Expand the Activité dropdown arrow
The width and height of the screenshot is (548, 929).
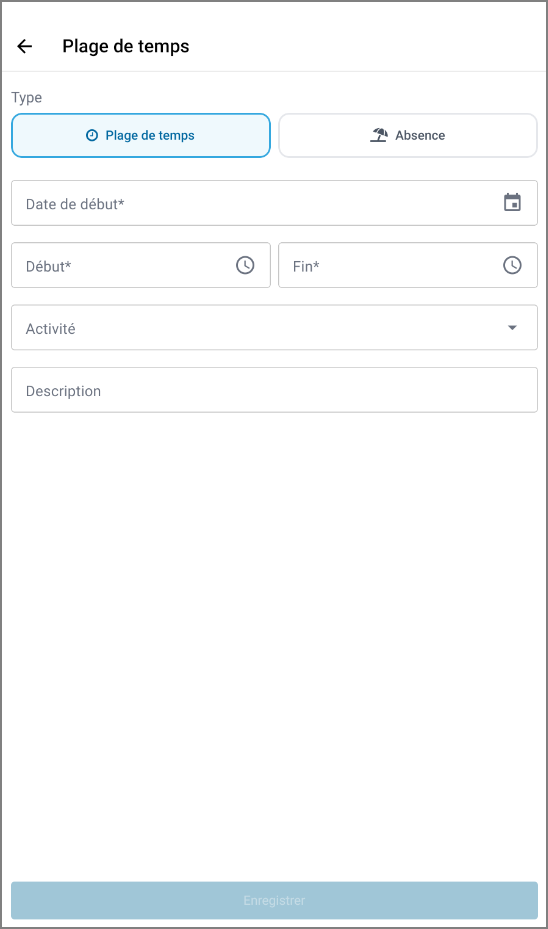pyautogui.click(x=512, y=328)
